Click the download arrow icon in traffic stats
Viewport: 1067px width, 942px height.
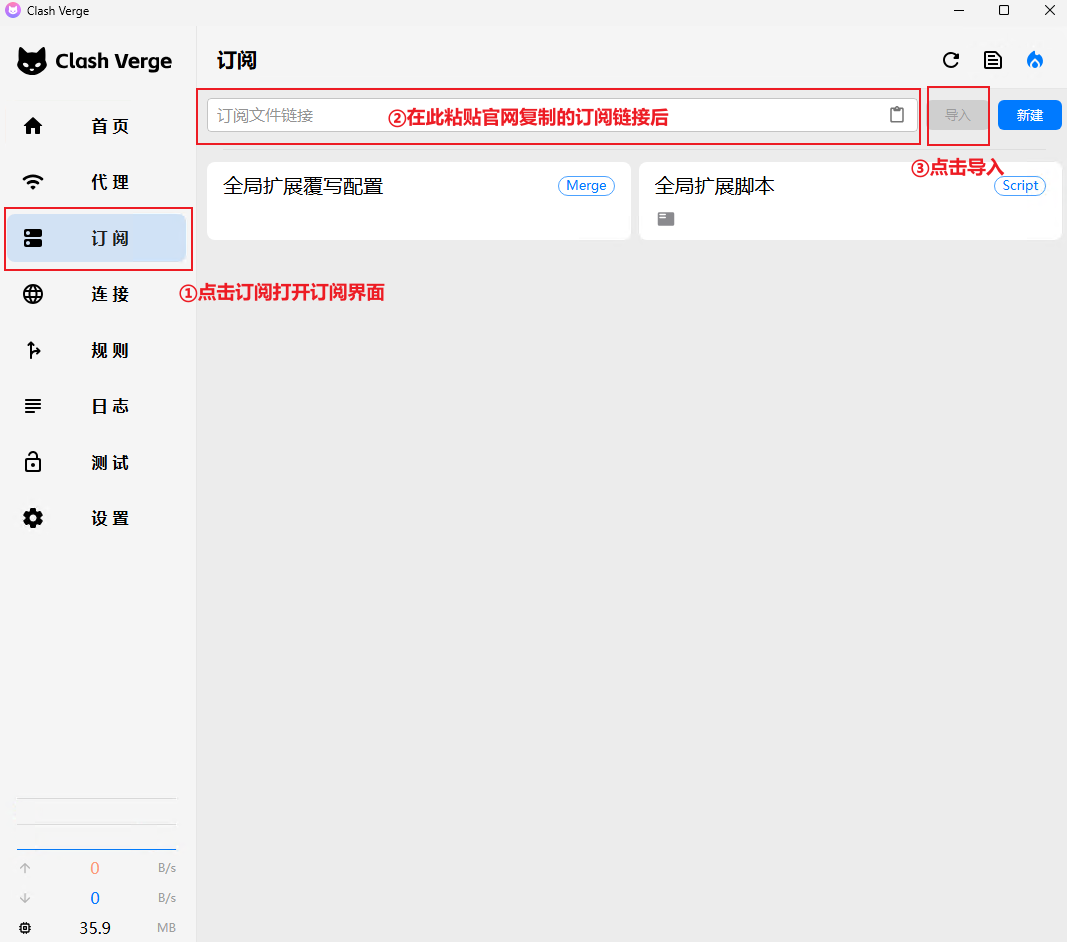point(25,898)
